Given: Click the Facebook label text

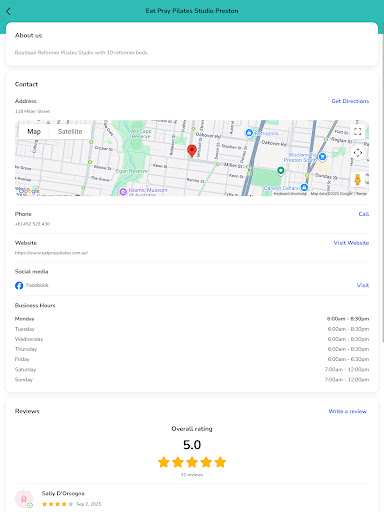Looking at the screenshot, I should coord(37,285).
